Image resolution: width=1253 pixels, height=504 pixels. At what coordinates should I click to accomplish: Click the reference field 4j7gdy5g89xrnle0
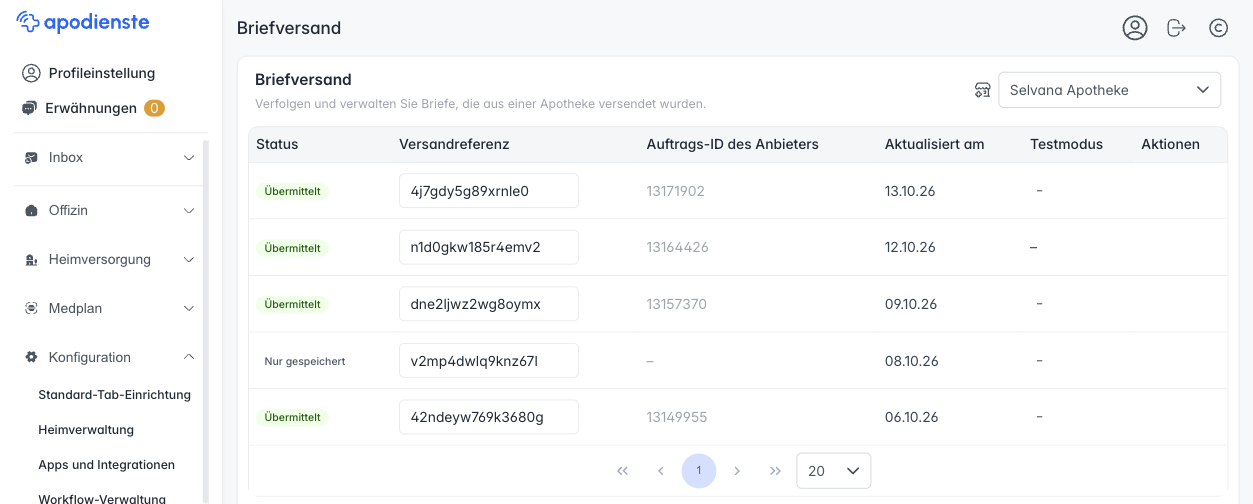(x=489, y=191)
